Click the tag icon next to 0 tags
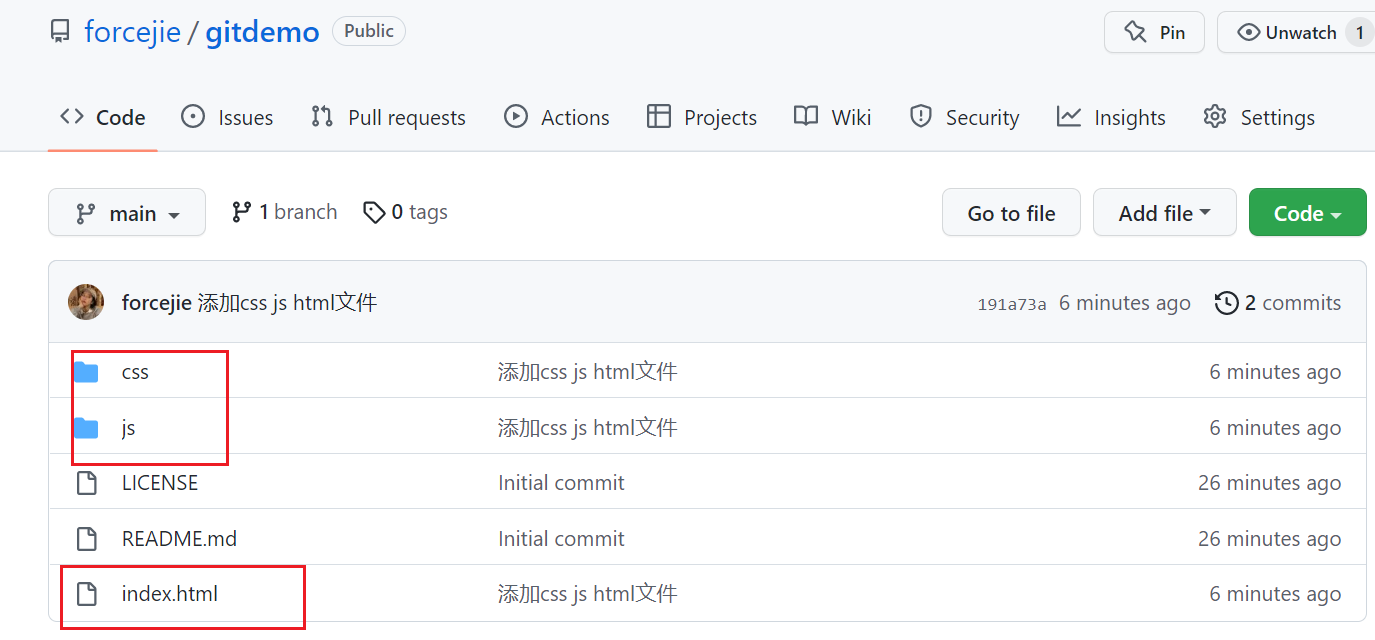The image size is (1375, 640). [374, 212]
